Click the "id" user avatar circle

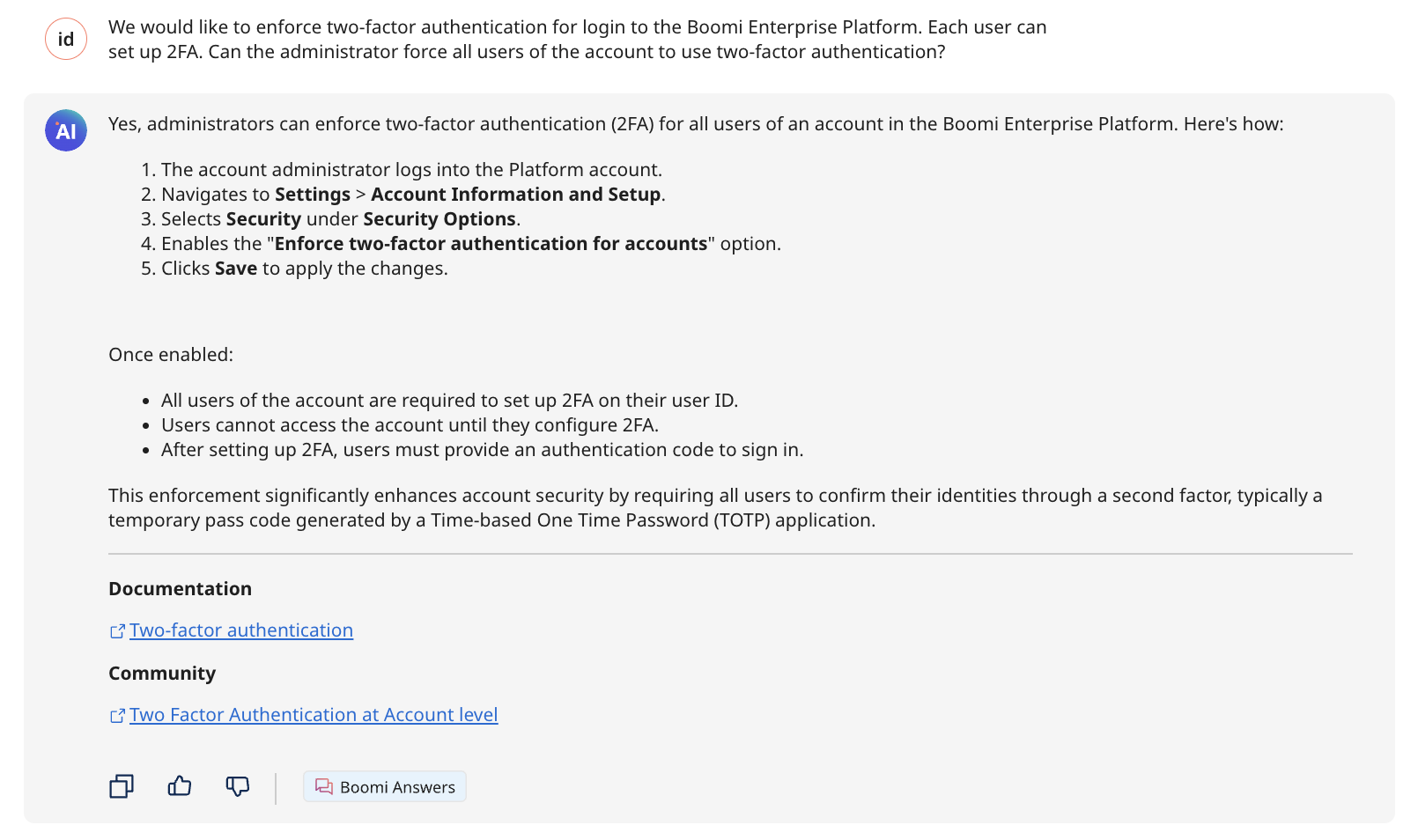click(65, 38)
